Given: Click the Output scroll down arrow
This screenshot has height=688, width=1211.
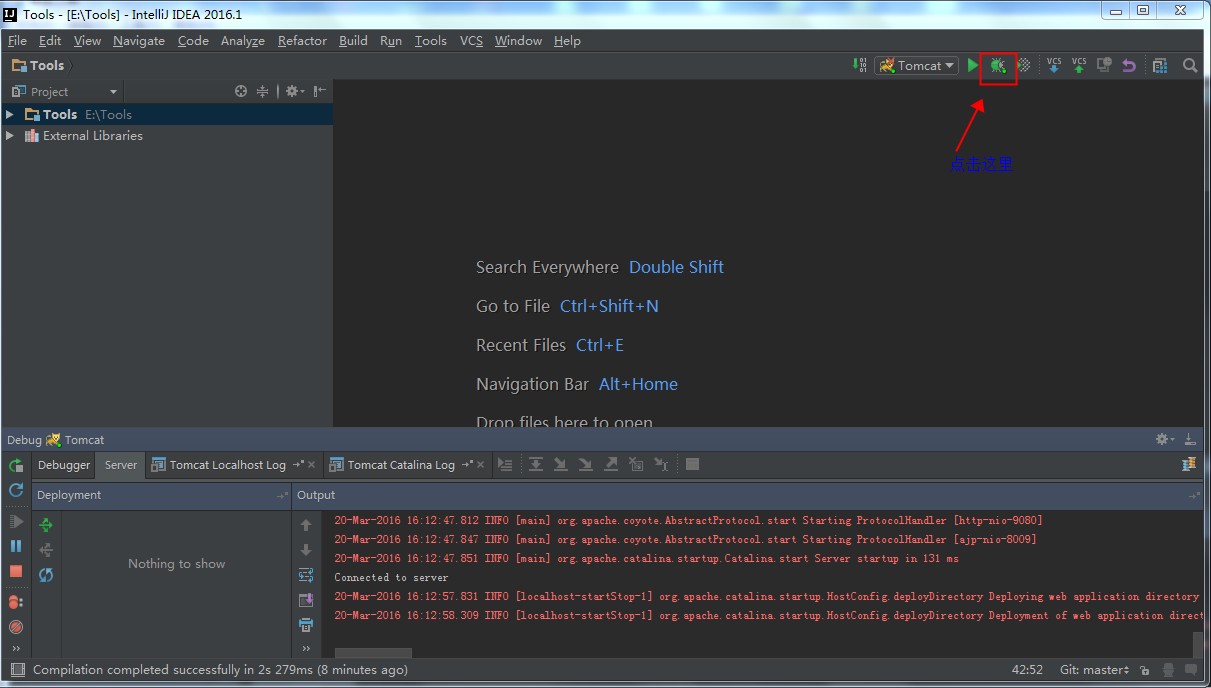Looking at the screenshot, I should (x=306, y=550).
